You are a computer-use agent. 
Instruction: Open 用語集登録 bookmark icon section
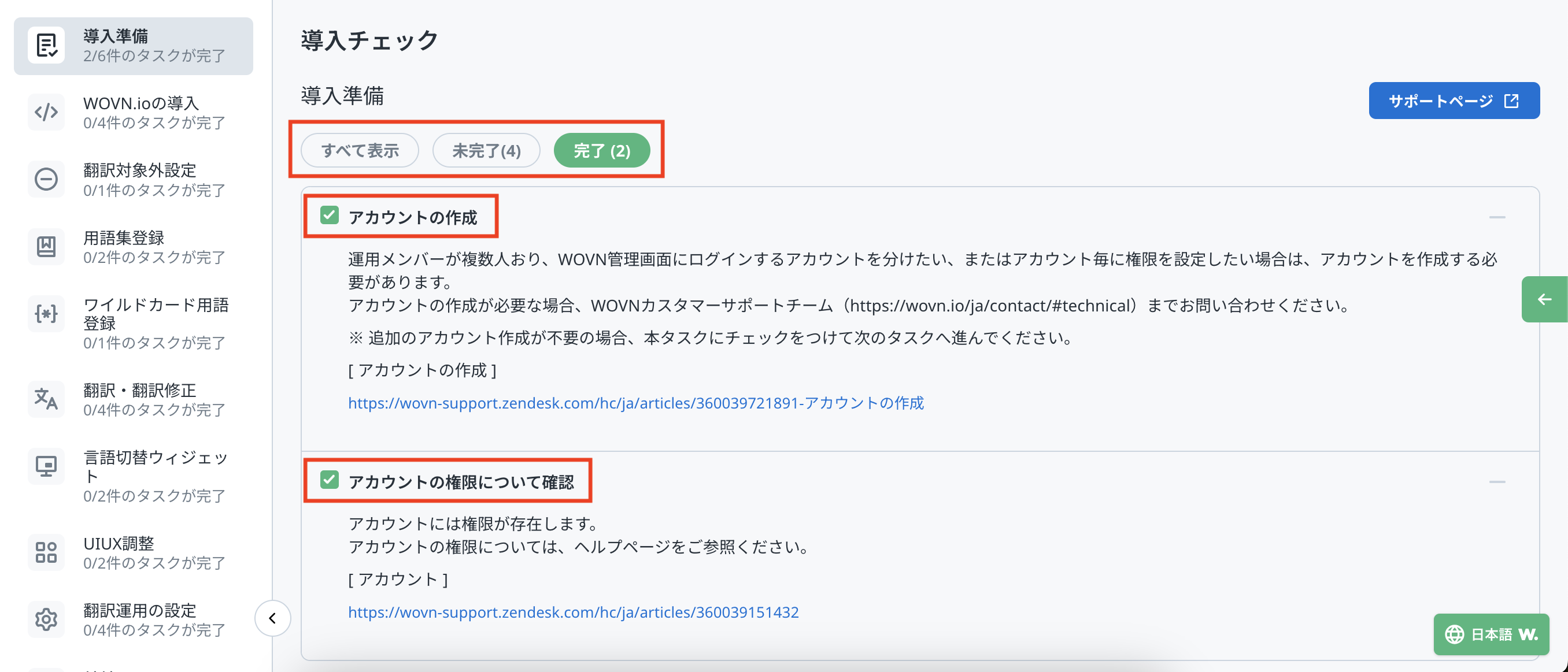[46, 246]
